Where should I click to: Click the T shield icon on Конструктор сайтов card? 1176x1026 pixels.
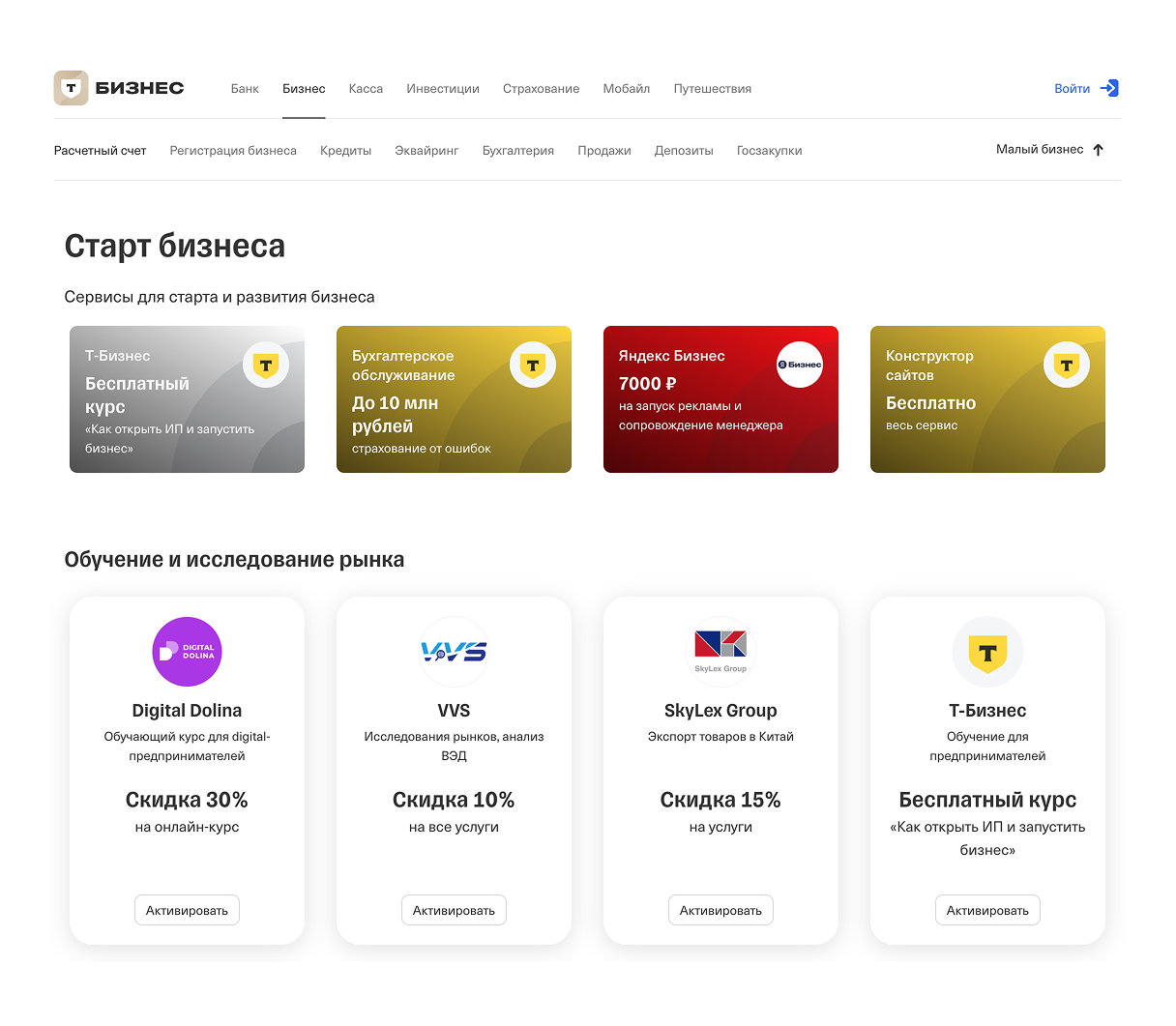[1067, 365]
